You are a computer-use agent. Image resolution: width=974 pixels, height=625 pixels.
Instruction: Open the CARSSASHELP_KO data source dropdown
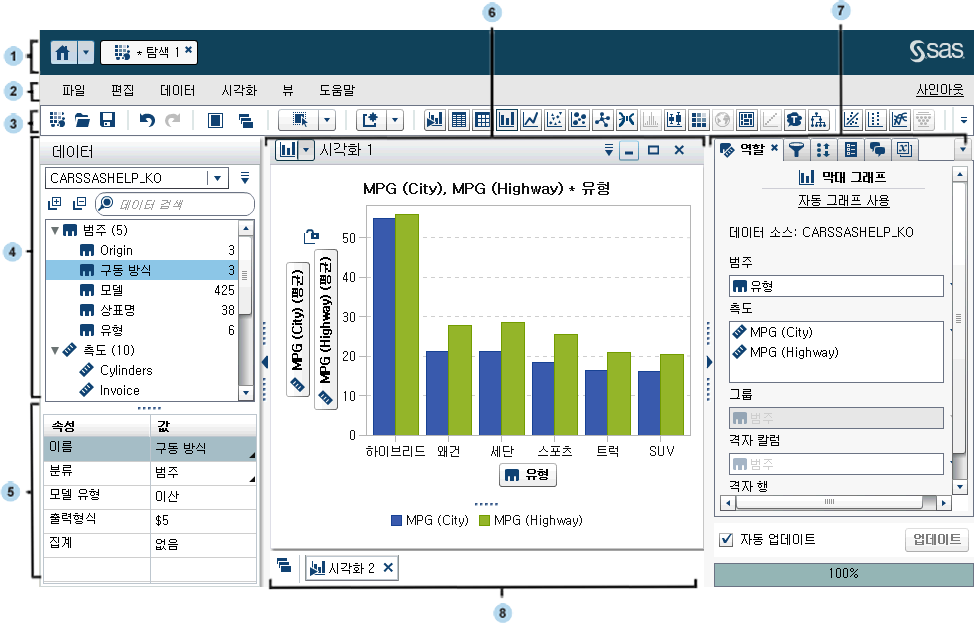coord(217,177)
